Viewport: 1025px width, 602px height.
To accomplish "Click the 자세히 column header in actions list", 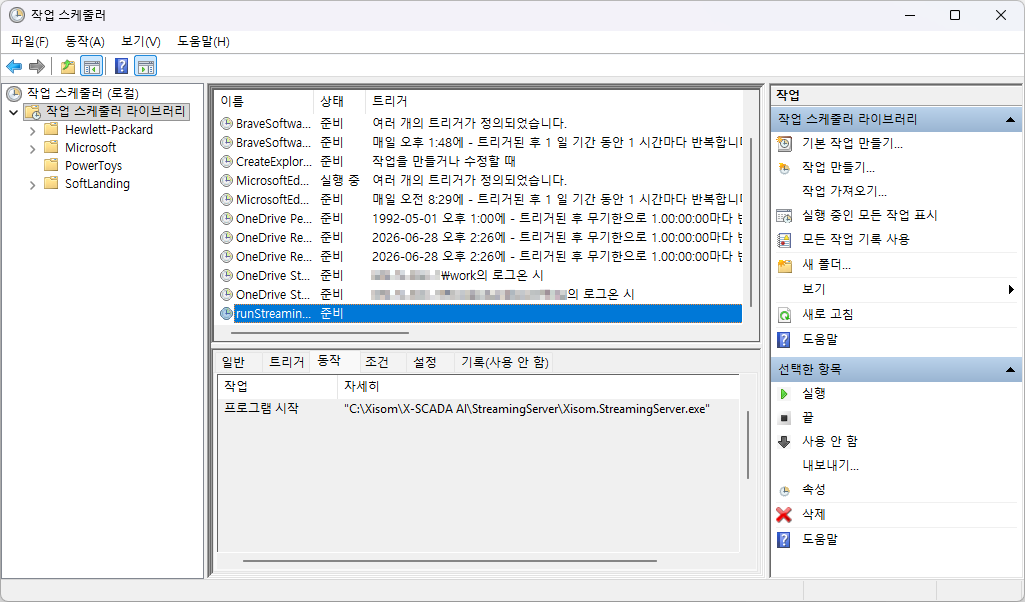I will [539, 386].
